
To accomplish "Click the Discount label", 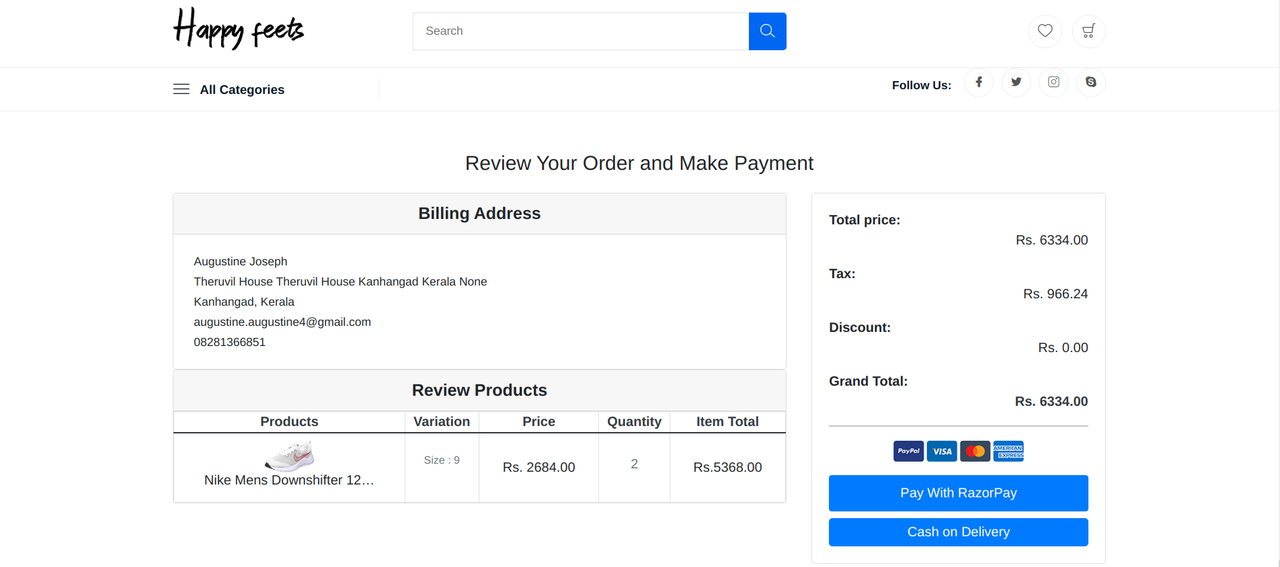I will click(x=860, y=327).
